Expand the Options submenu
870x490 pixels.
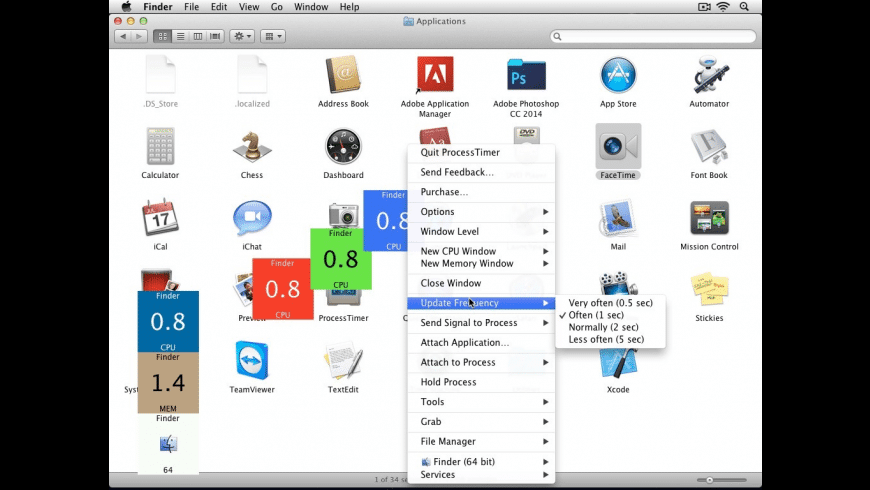(481, 211)
